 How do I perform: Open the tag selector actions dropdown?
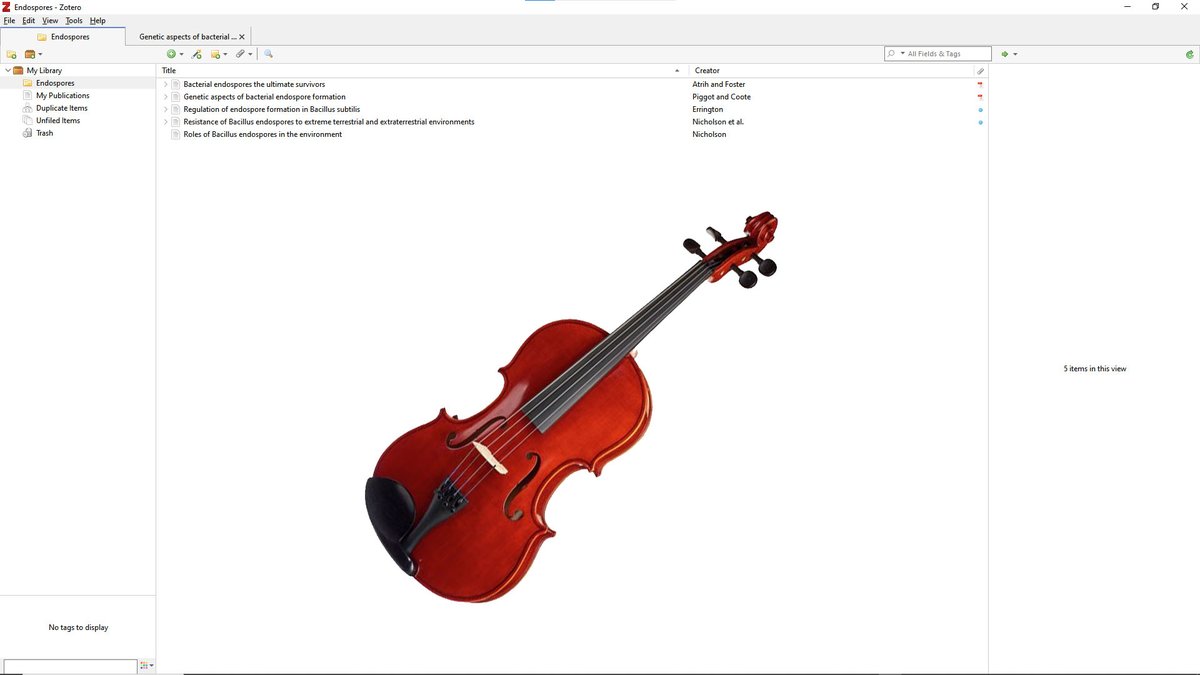[x=147, y=666]
